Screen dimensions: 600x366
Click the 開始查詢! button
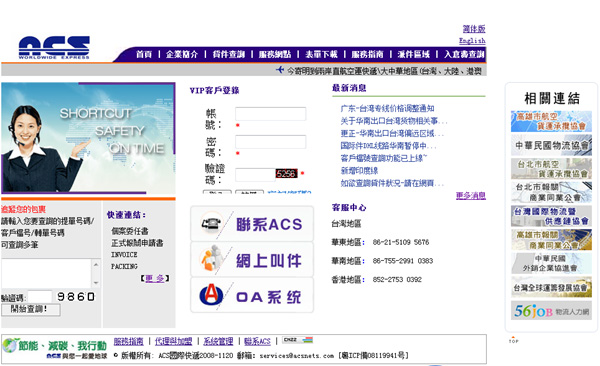tap(31, 309)
